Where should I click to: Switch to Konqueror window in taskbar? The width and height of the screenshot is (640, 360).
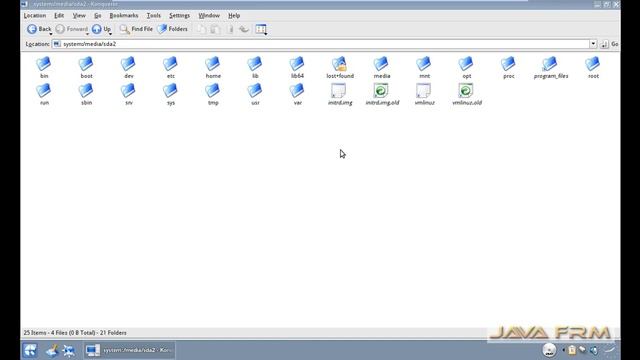130,350
